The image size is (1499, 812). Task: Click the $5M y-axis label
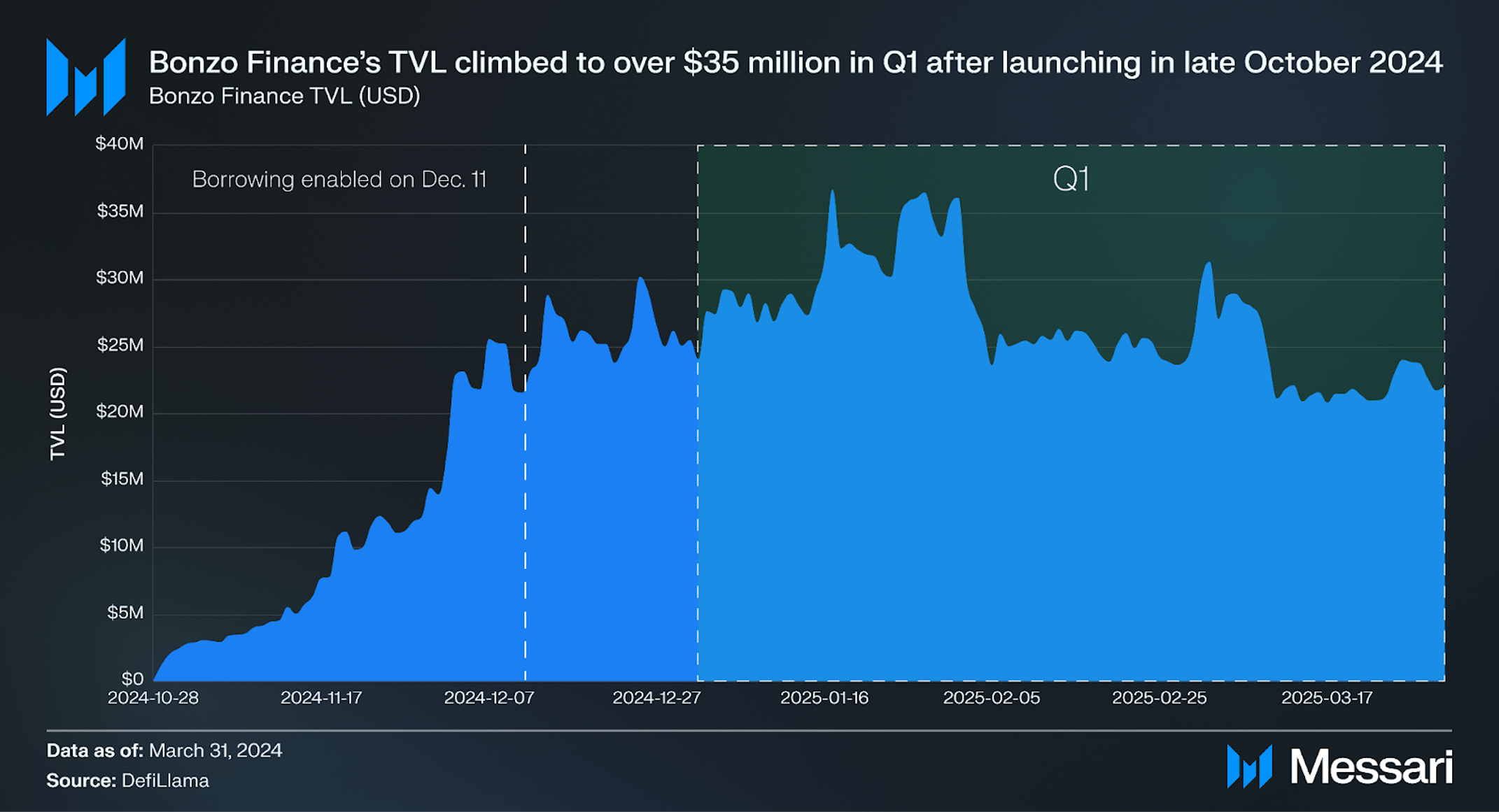point(125,613)
